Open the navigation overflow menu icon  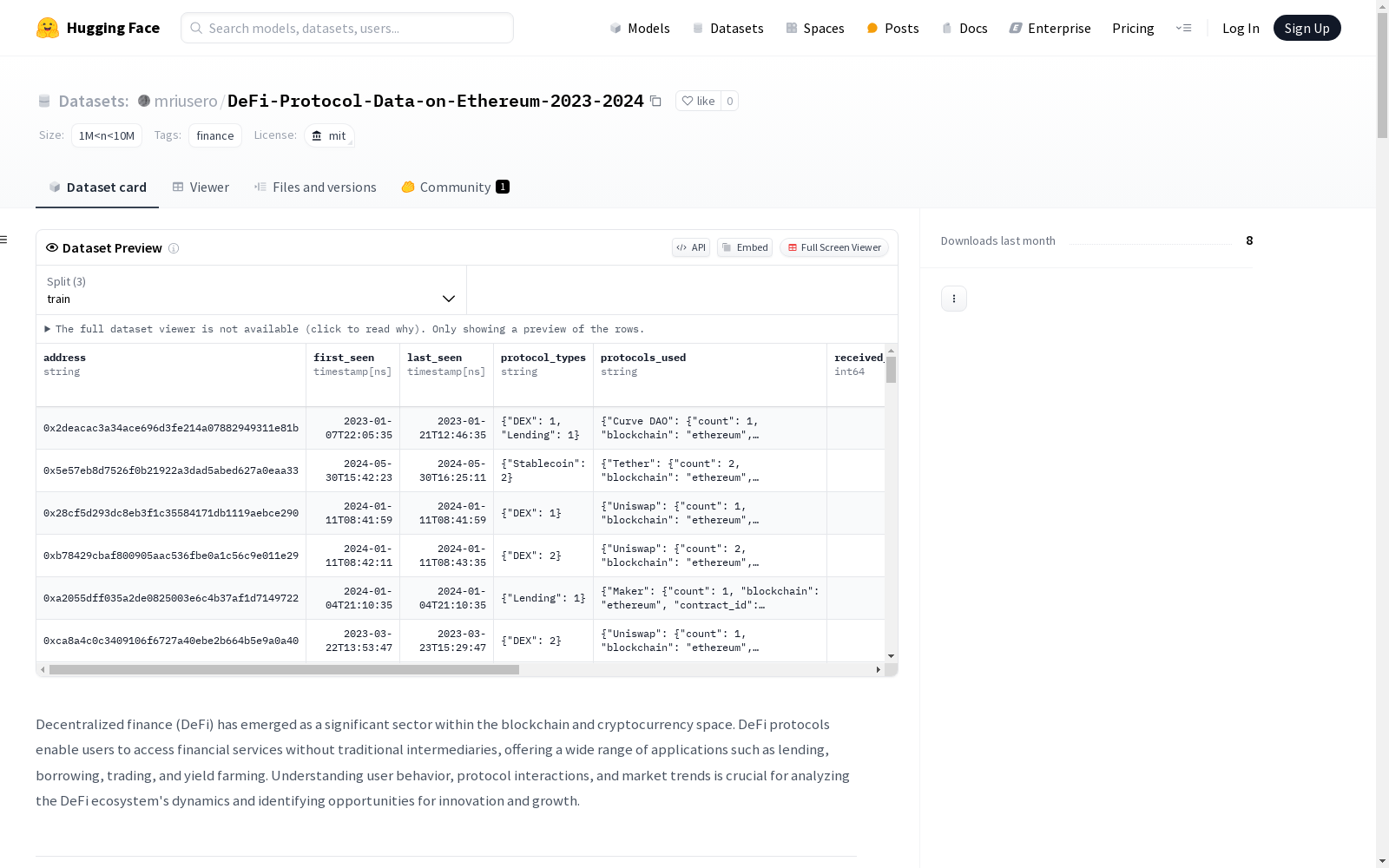(1183, 28)
